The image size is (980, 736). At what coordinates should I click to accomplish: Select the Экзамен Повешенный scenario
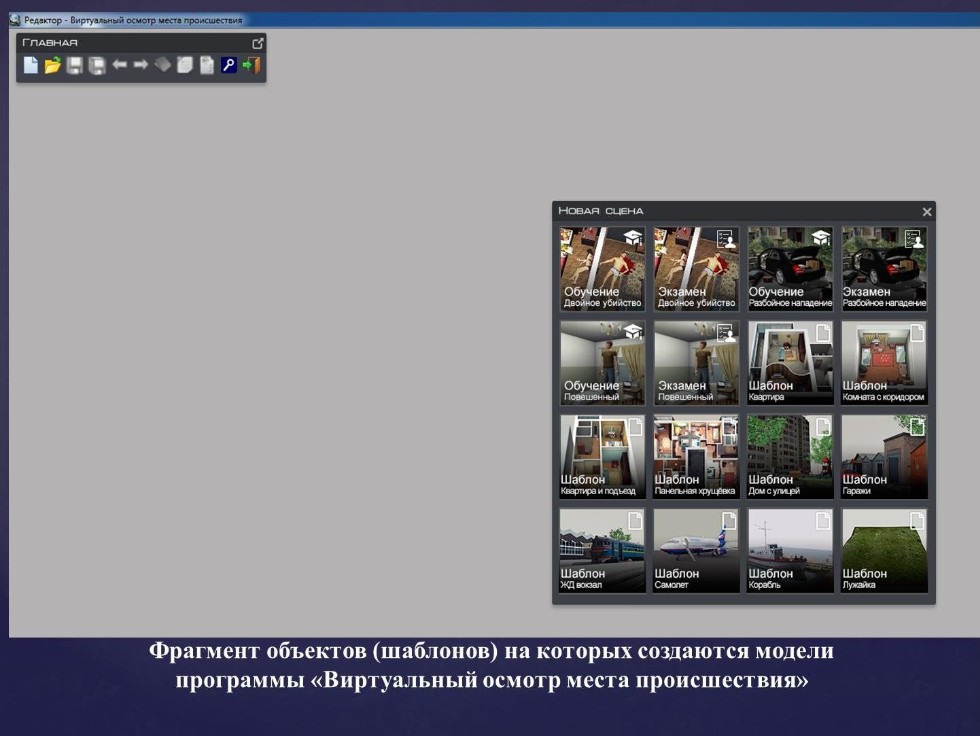click(x=696, y=362)
